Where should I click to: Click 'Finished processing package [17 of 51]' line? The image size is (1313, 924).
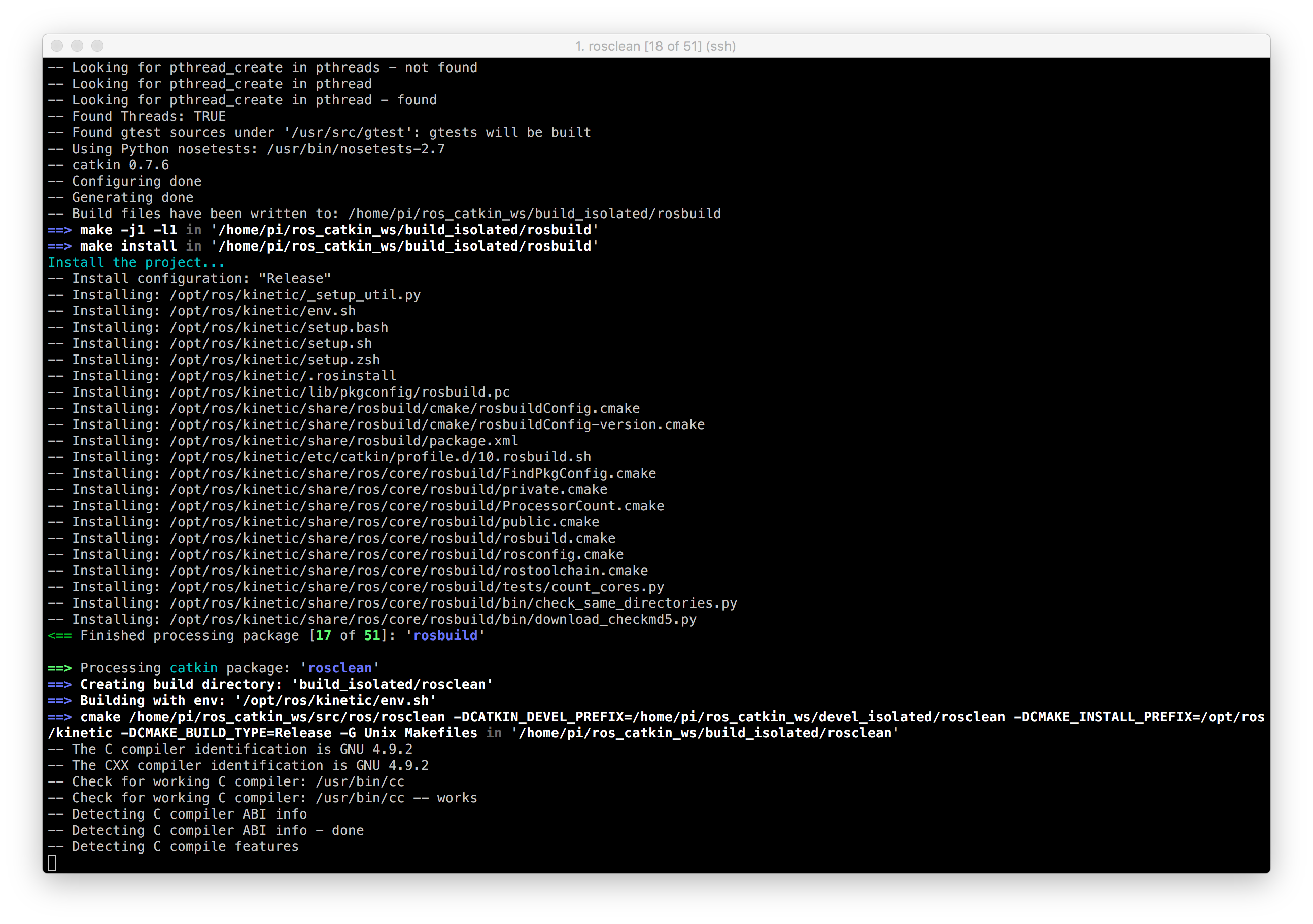click(x=266, y=635)
